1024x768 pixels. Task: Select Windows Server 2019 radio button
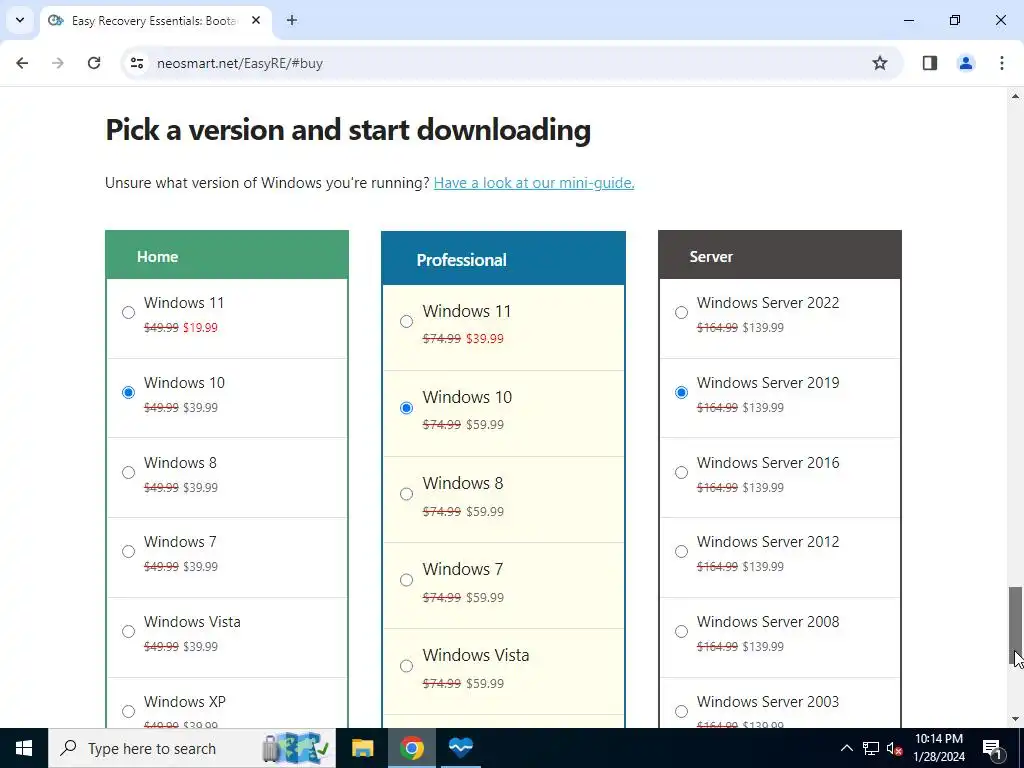pyautogui.click(x=681, y=392)
